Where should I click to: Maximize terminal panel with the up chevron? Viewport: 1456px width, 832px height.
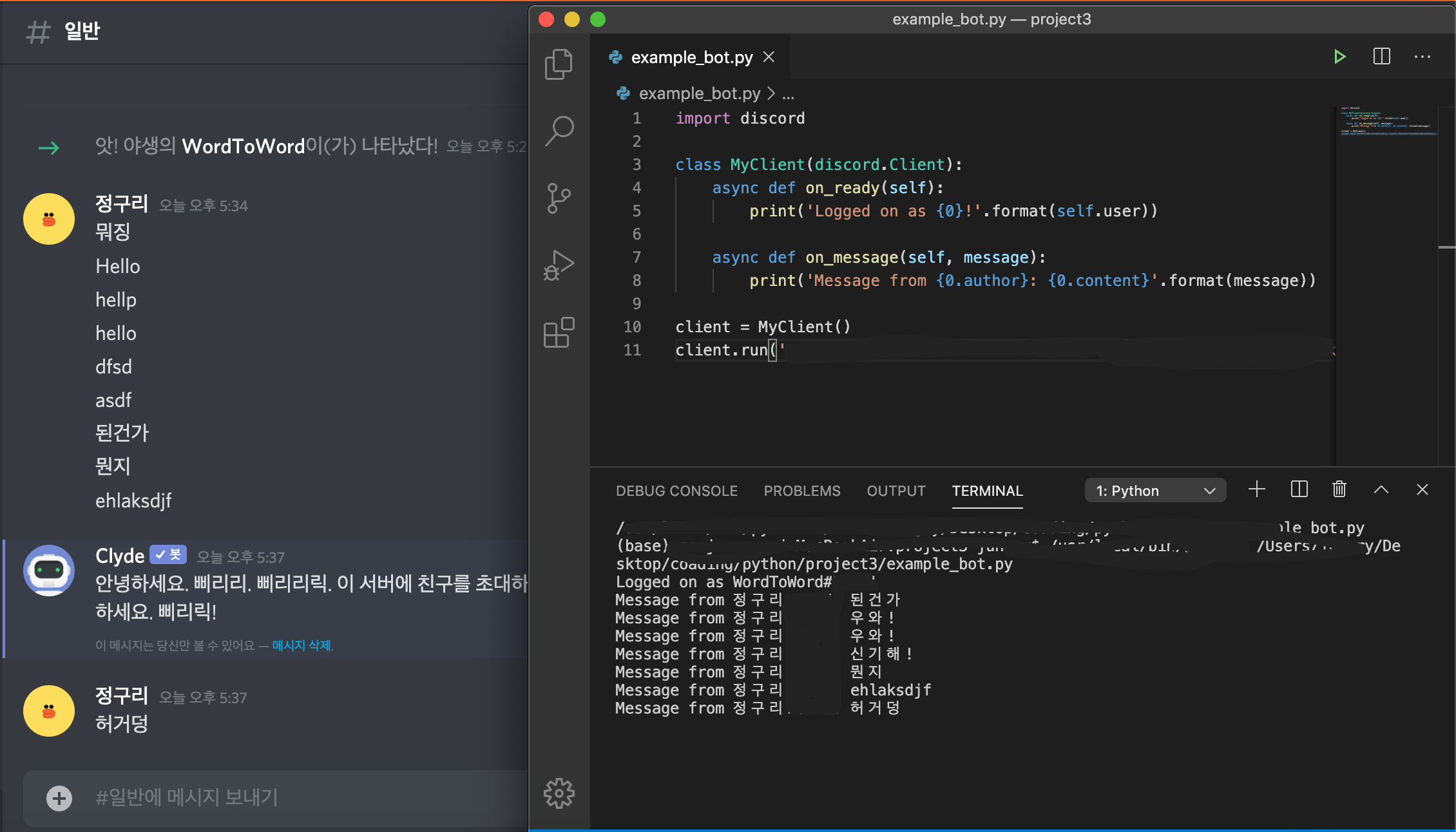(1381, 490)
